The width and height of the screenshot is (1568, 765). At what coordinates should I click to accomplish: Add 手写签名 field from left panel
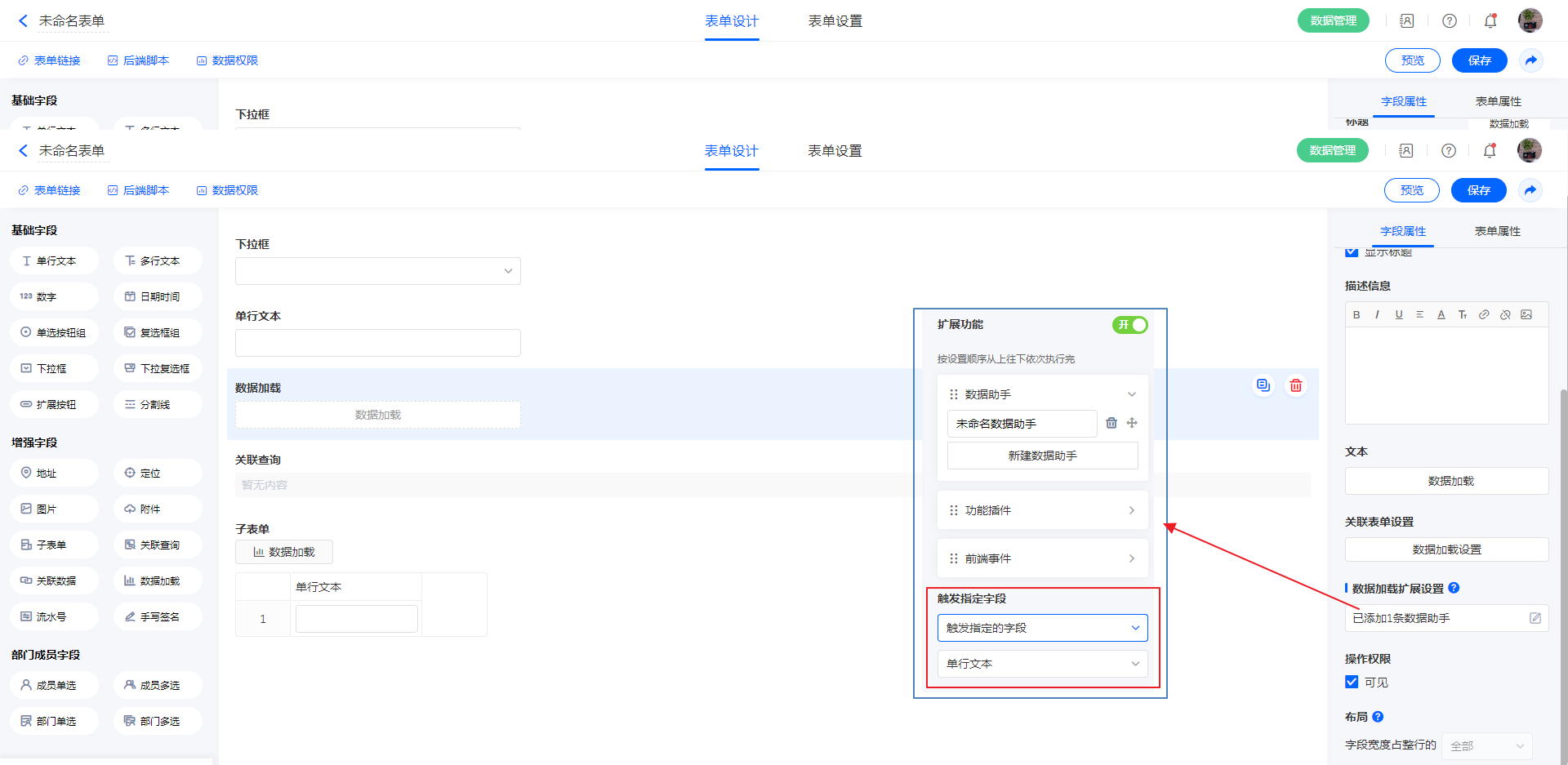pos(158,616)
